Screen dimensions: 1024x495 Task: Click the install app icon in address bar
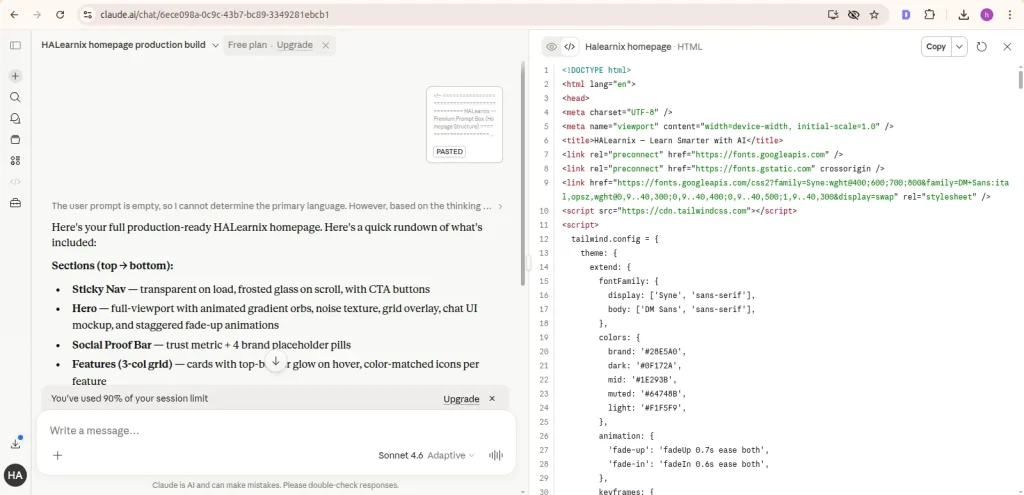click(x=833, y=14)
